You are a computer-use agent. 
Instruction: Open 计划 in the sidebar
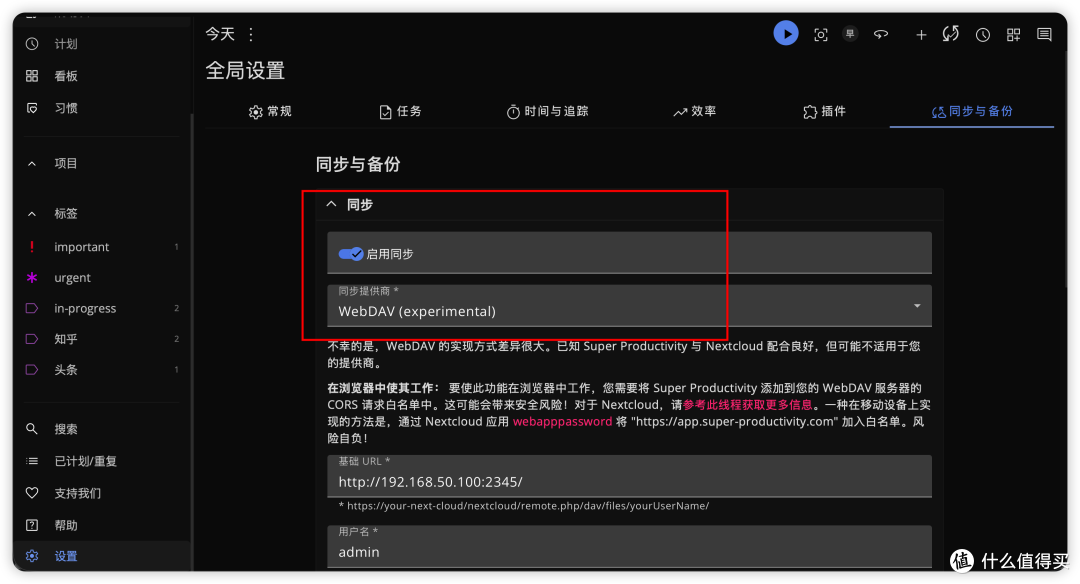[x=102, y=44]
